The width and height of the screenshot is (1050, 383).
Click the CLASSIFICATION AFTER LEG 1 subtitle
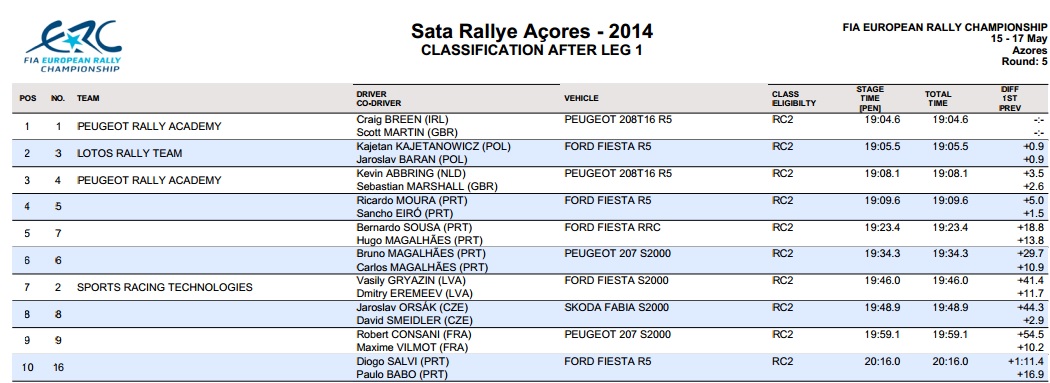(532, 50)
